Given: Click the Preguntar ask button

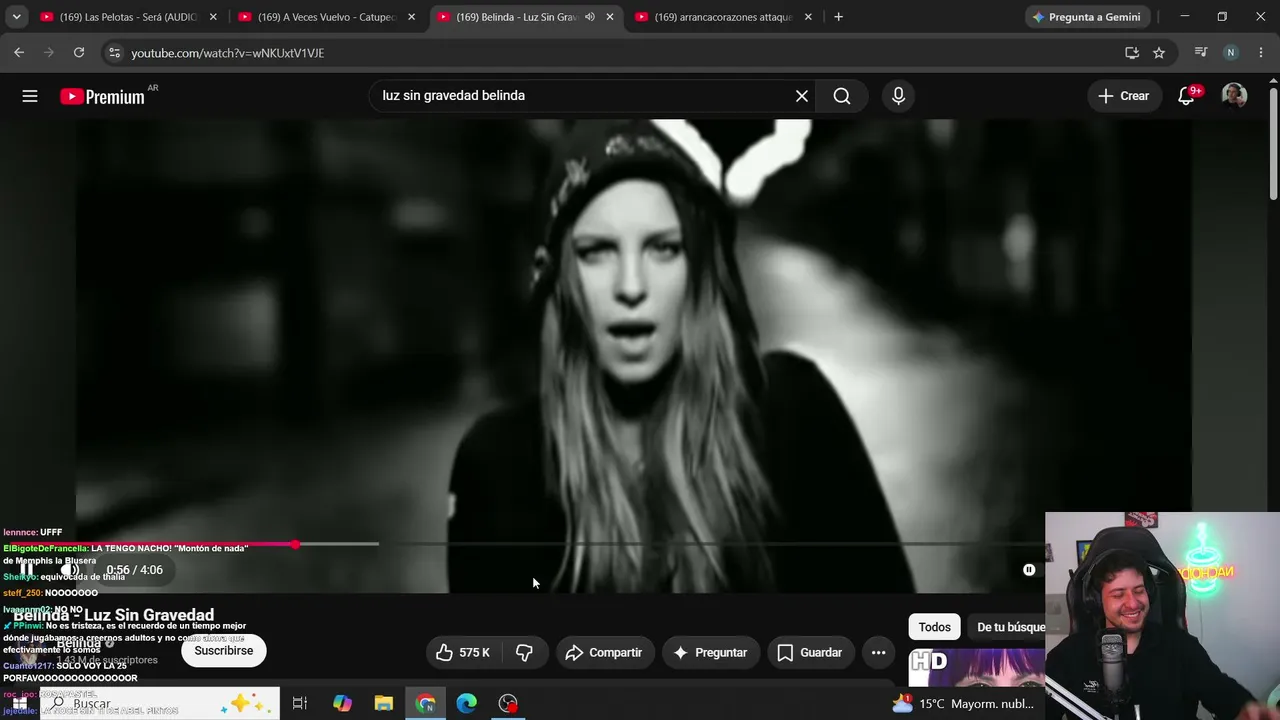Looking at the screenshot, I should 711,653.
